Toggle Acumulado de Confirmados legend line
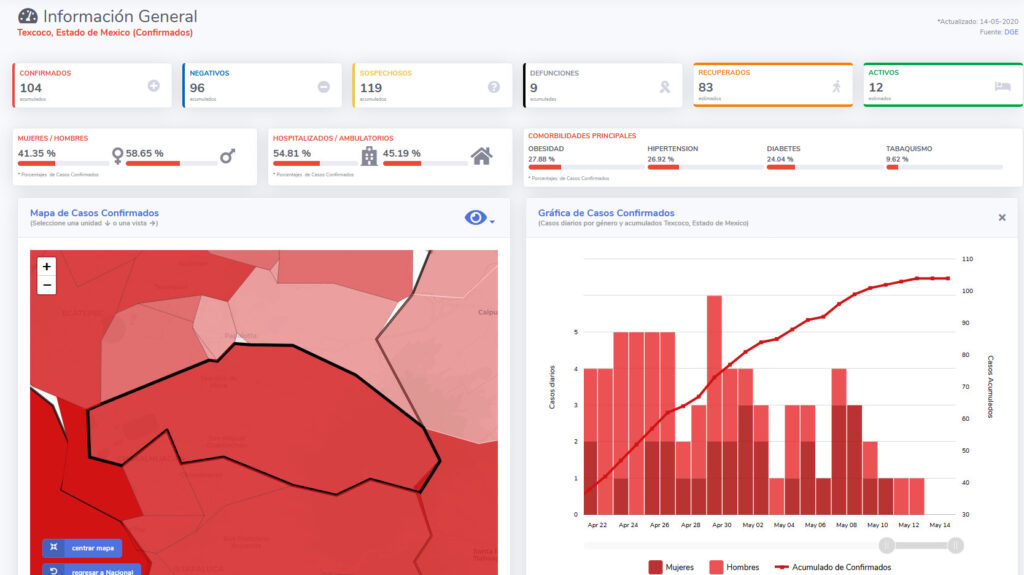This screenshot has height=575, width=1024. tap(827, 567)
